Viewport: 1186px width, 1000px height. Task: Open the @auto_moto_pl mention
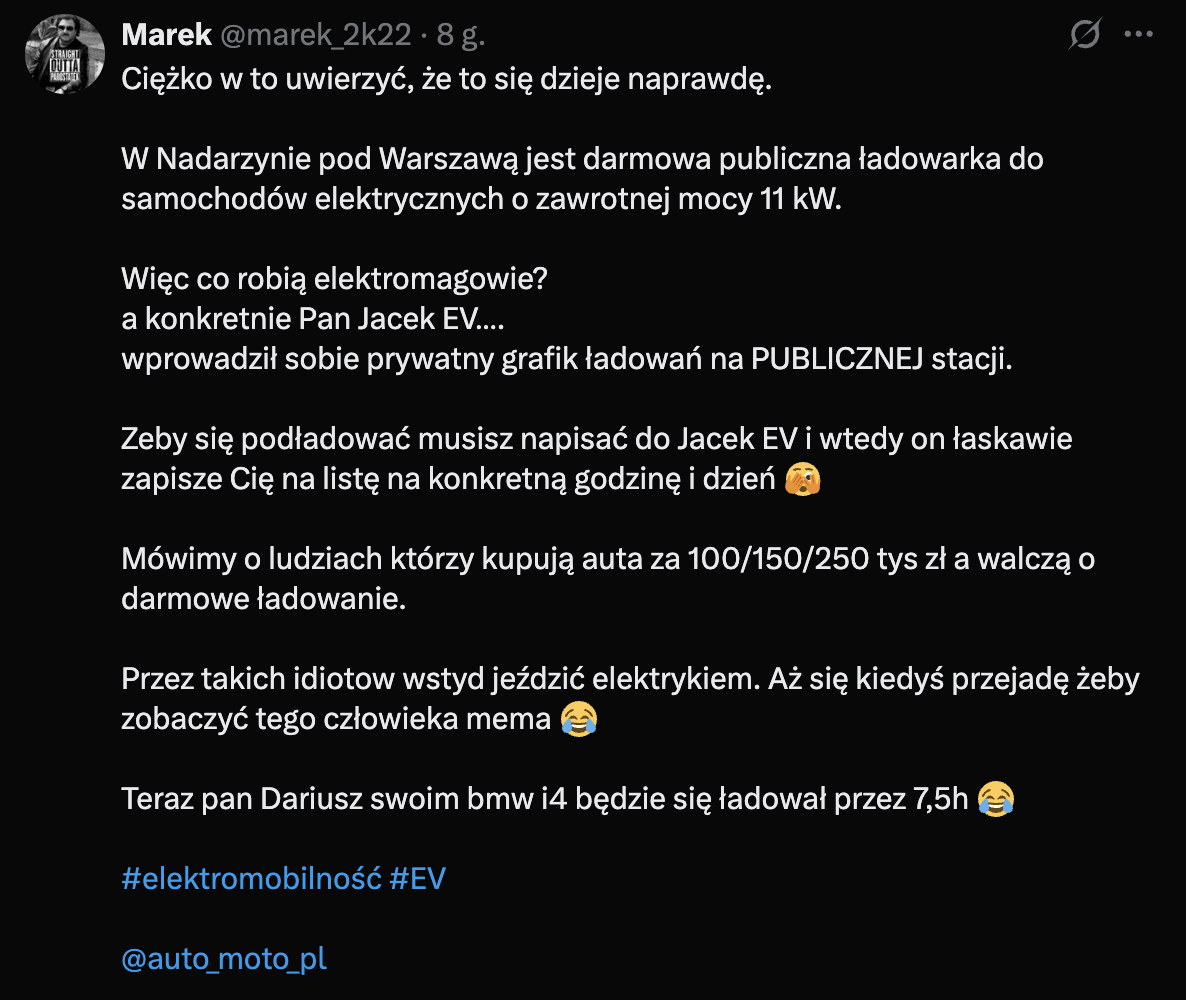click(x=224, y=959)
